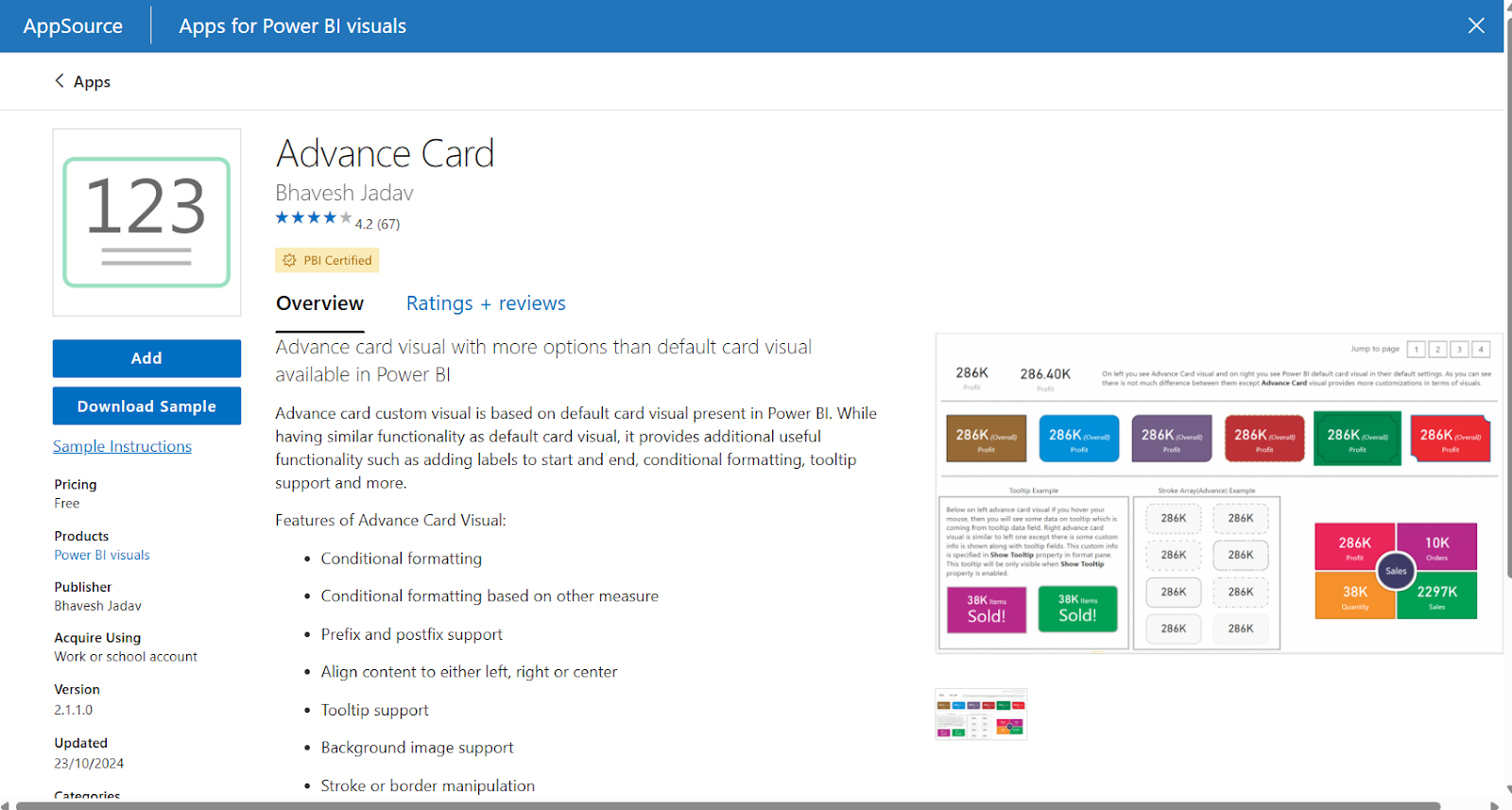Click 'Features of Advance Card Visual:' text

pyautogui.click(x=390, y=520)
